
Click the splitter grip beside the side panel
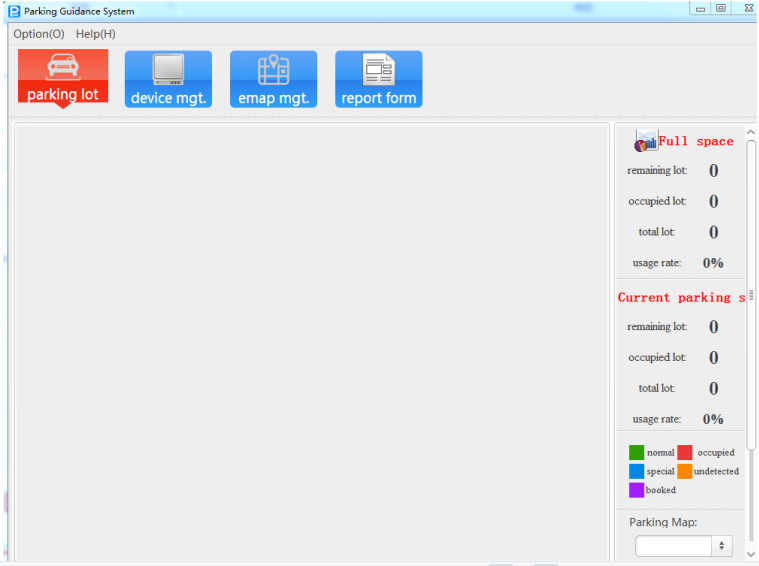pos(751,295)
